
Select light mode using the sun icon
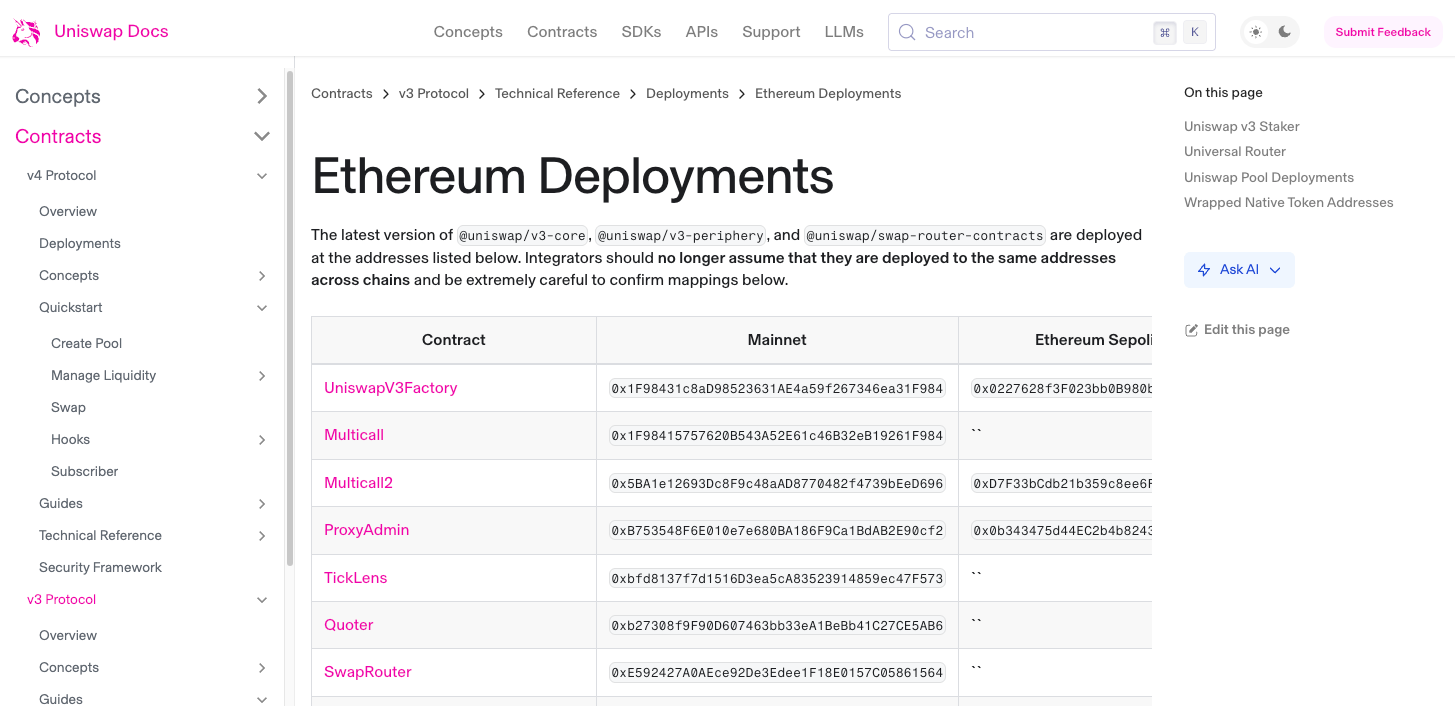pos(1256,32)
